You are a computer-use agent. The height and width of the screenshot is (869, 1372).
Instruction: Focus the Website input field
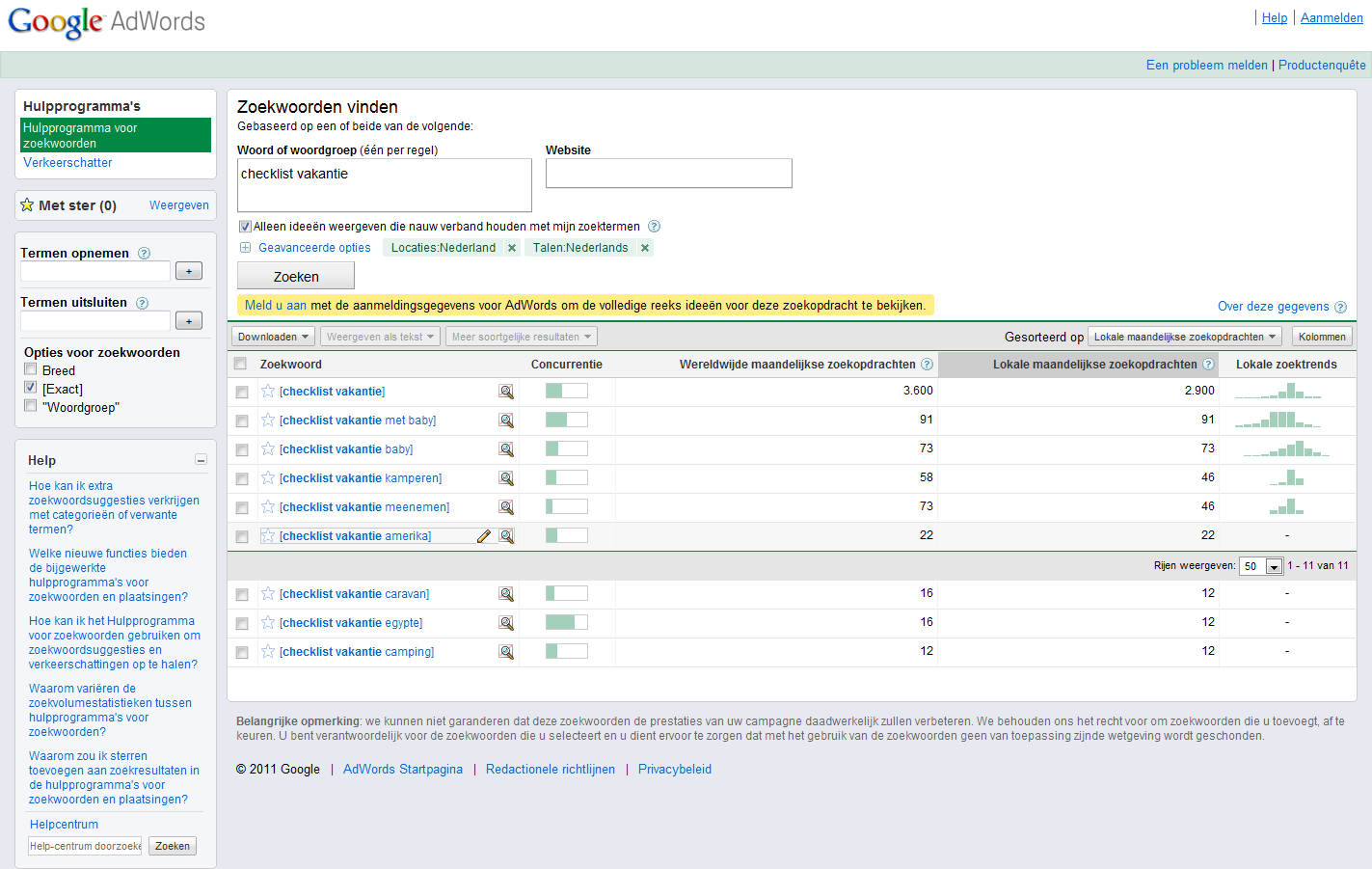669,174
